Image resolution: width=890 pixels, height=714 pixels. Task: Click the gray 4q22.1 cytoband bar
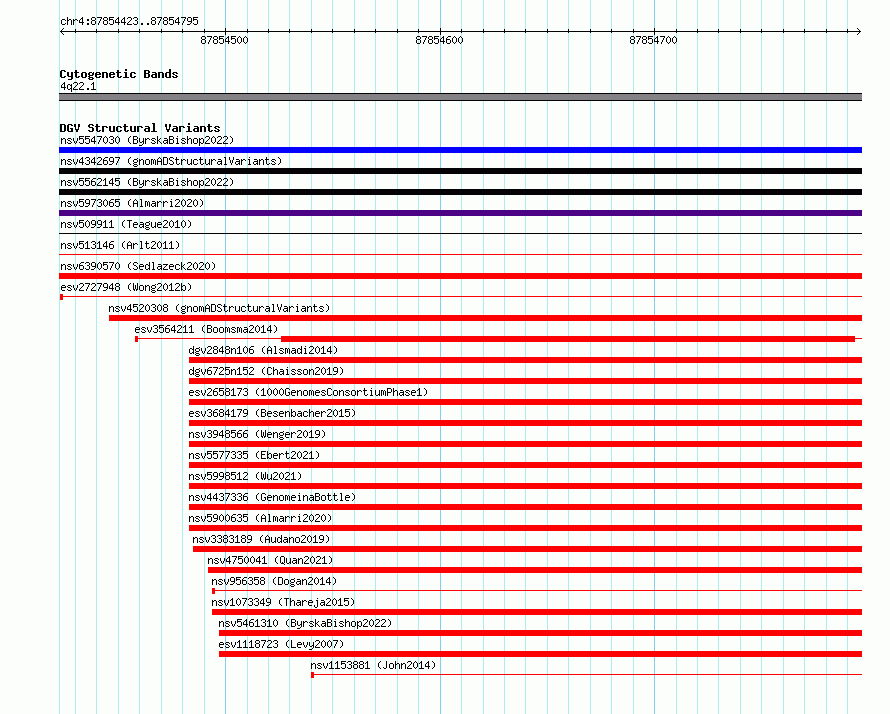(x=460, y=97)
